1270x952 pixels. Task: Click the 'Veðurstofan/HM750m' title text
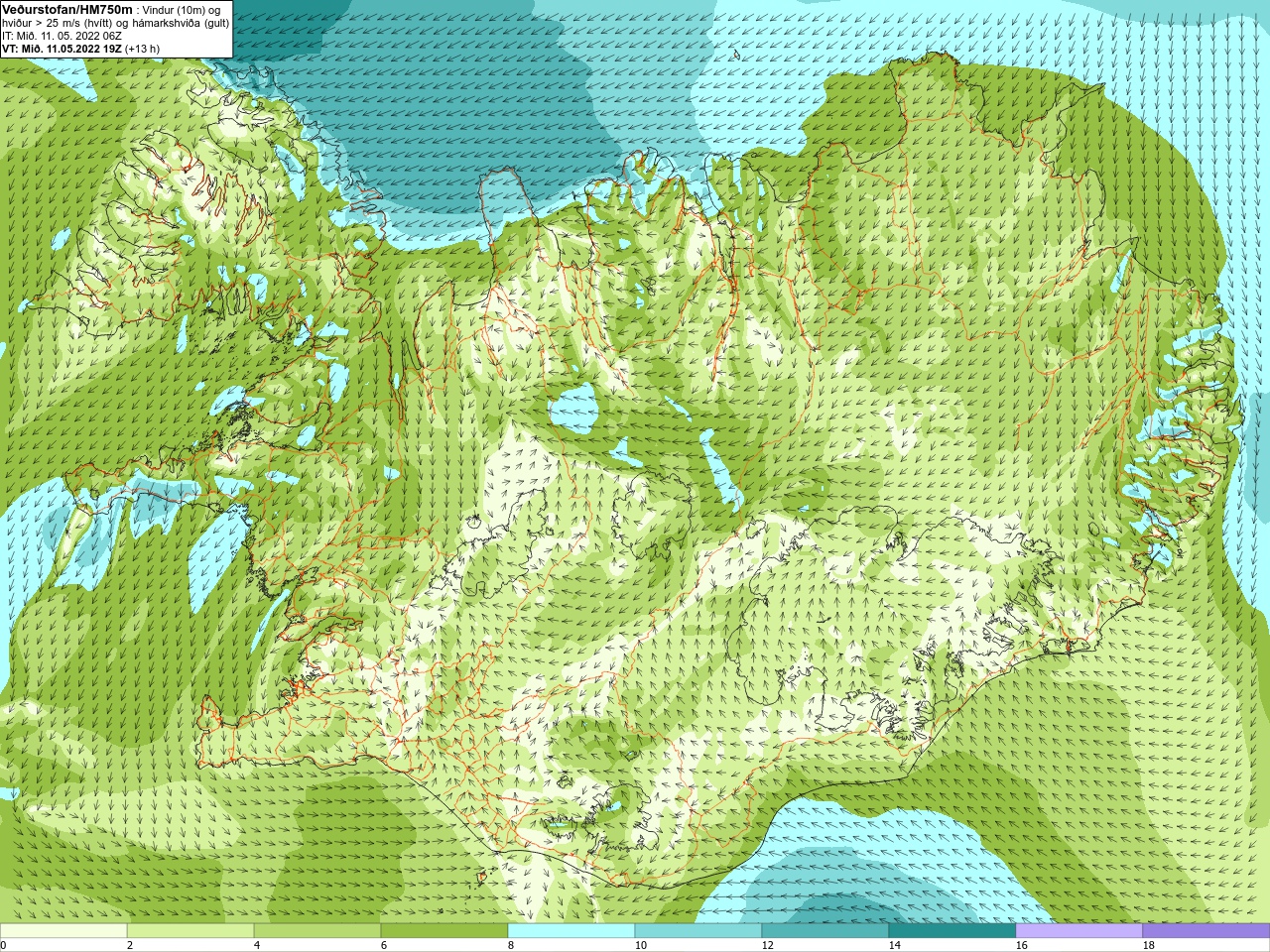coord(67,9)
